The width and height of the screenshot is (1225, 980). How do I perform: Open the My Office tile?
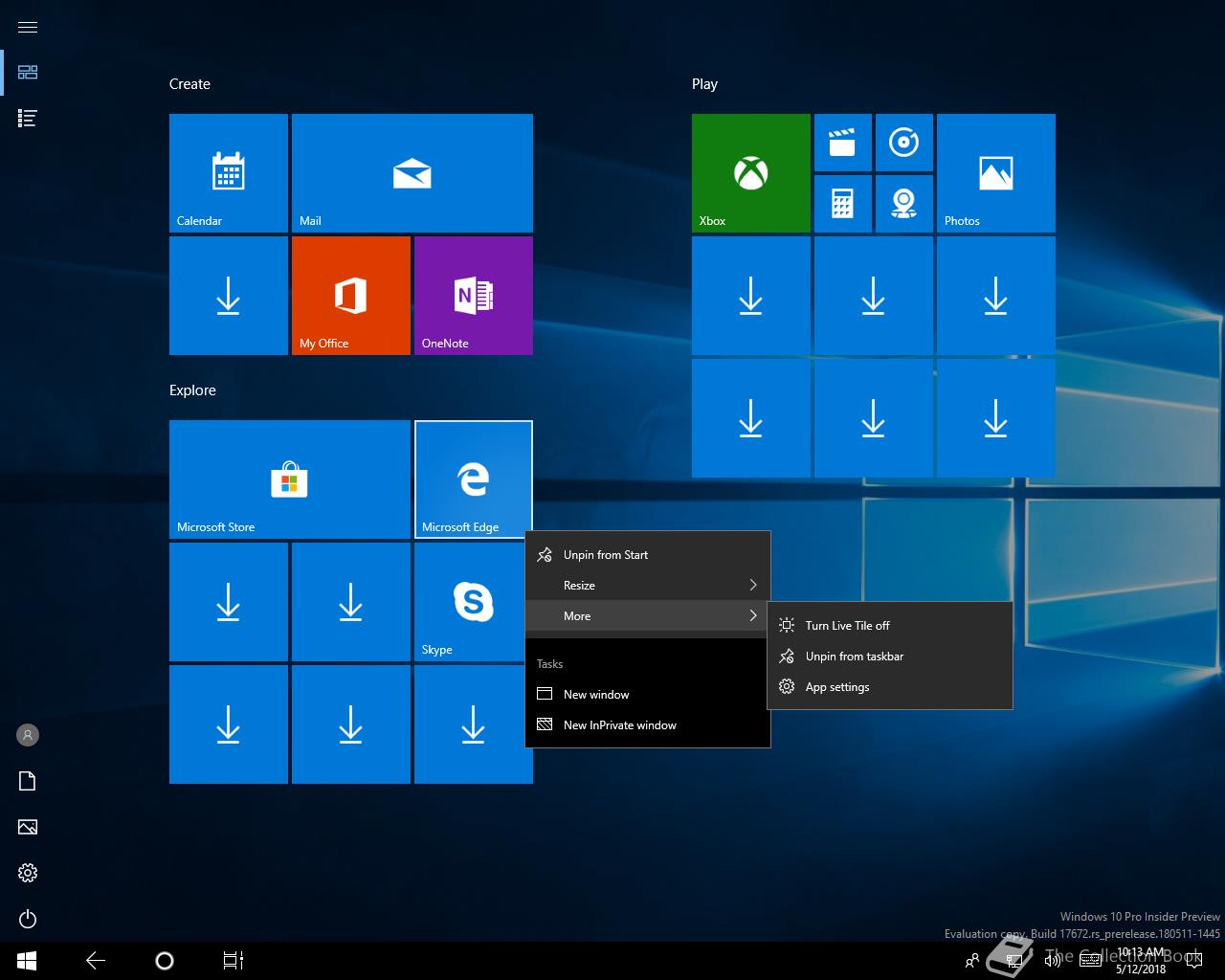tap(351, 296)
